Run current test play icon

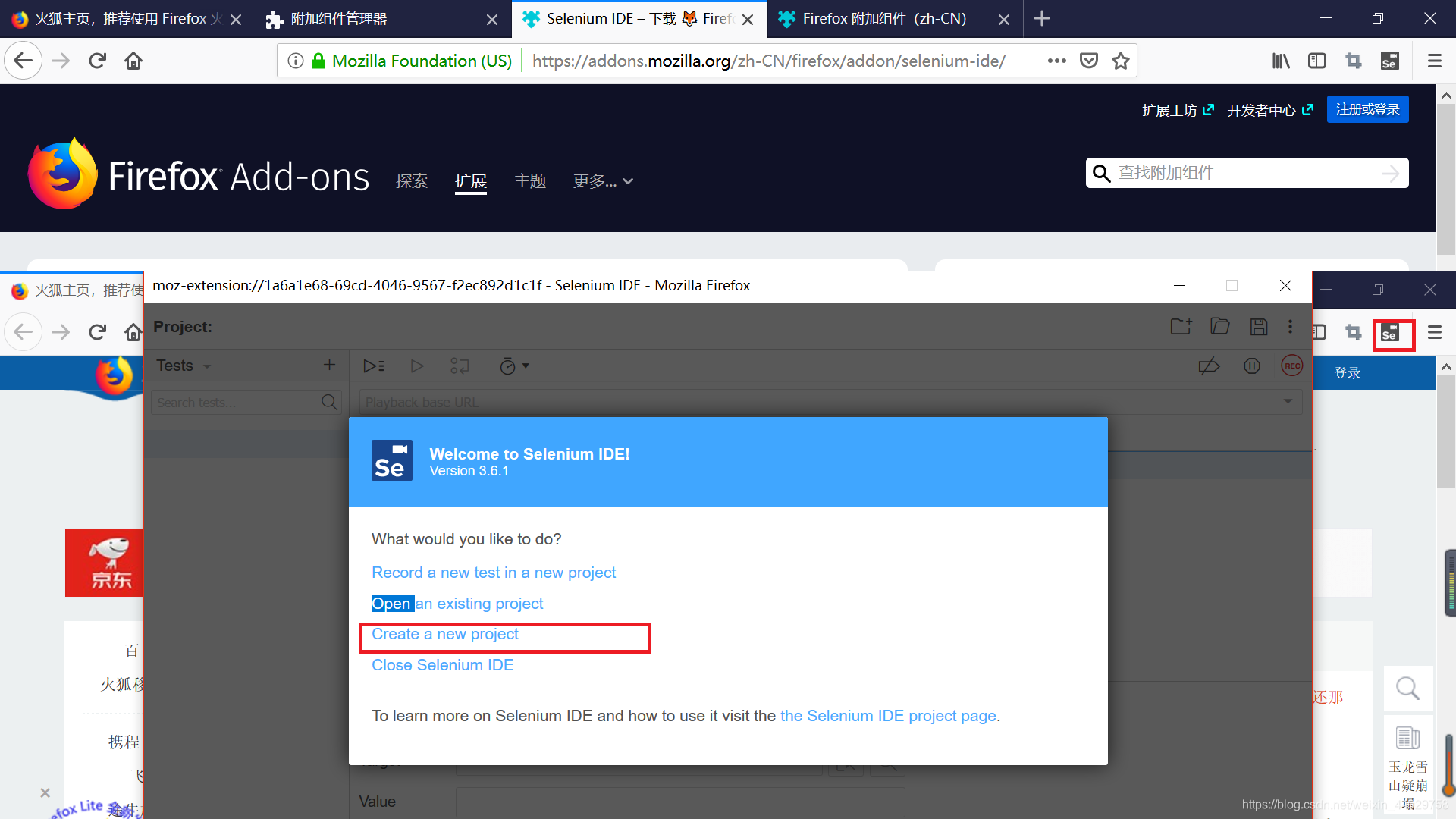click(x=416, y=366)
